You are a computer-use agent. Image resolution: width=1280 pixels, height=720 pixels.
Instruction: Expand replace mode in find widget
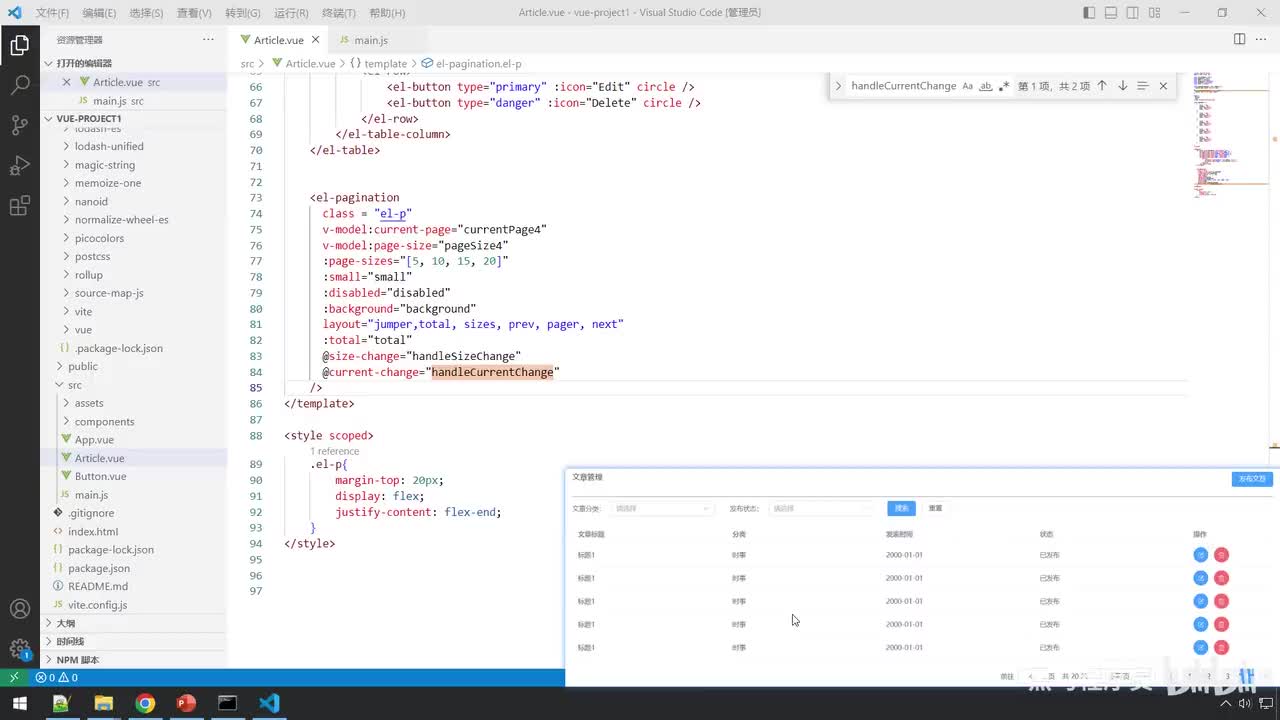click(x=838, y=86)
